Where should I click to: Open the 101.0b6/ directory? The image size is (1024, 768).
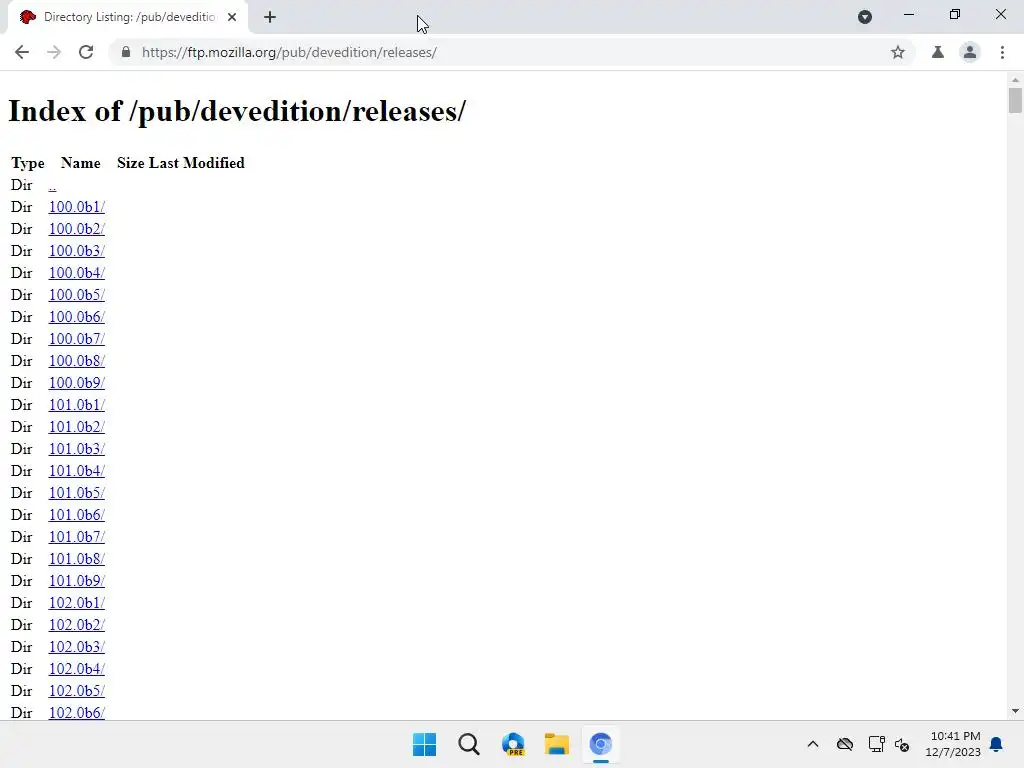pyautogui.click(x=76, y=515)
